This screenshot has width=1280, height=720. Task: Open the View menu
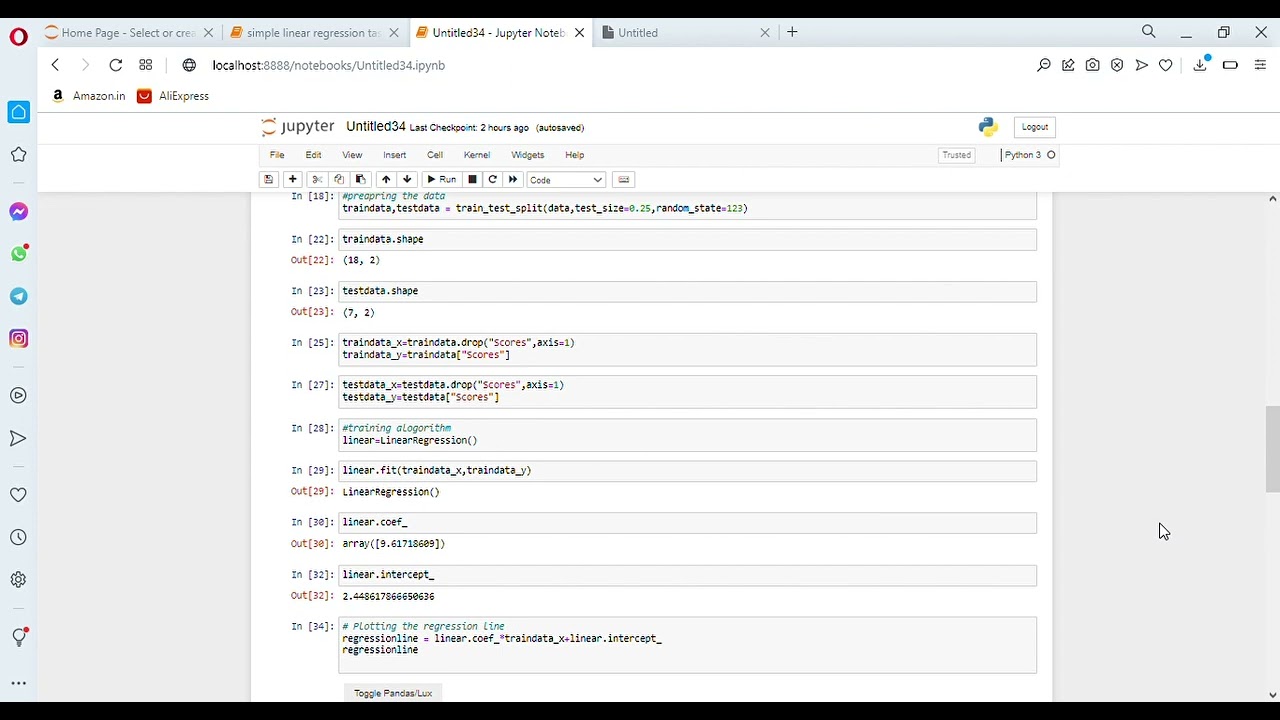pos(352,155)
